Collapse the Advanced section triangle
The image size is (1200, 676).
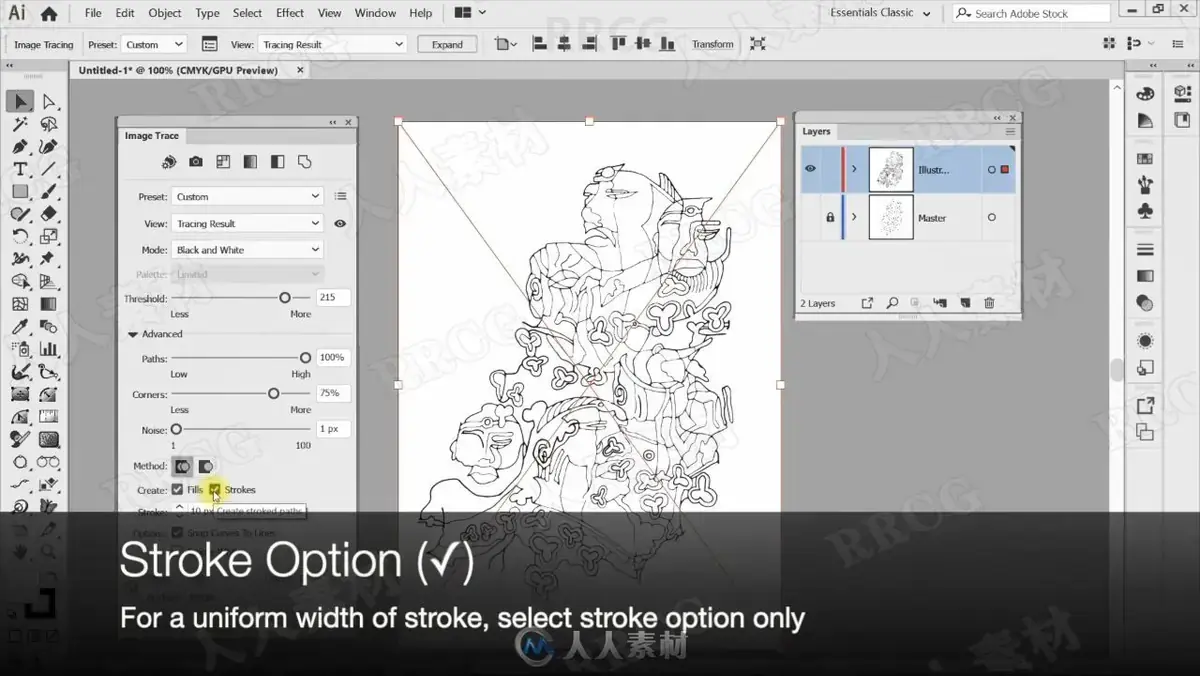pos(133,334)
